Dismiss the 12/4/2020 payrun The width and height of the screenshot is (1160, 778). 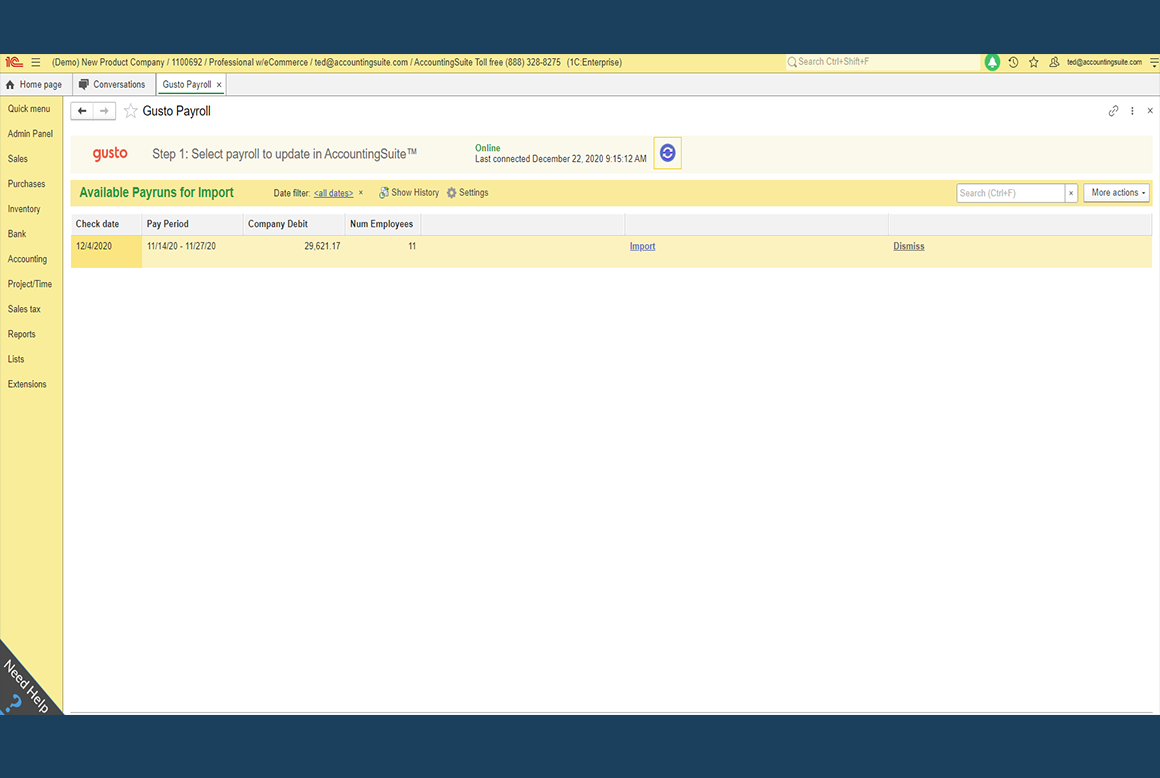[908, 246]
